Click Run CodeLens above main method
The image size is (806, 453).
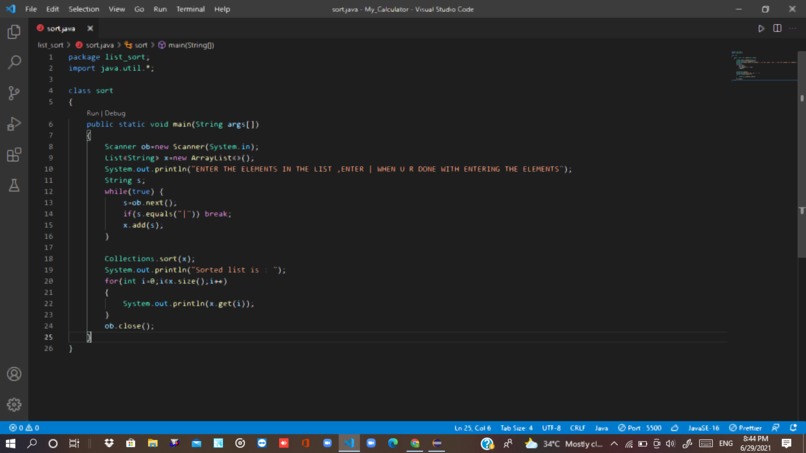pos(93,113)
